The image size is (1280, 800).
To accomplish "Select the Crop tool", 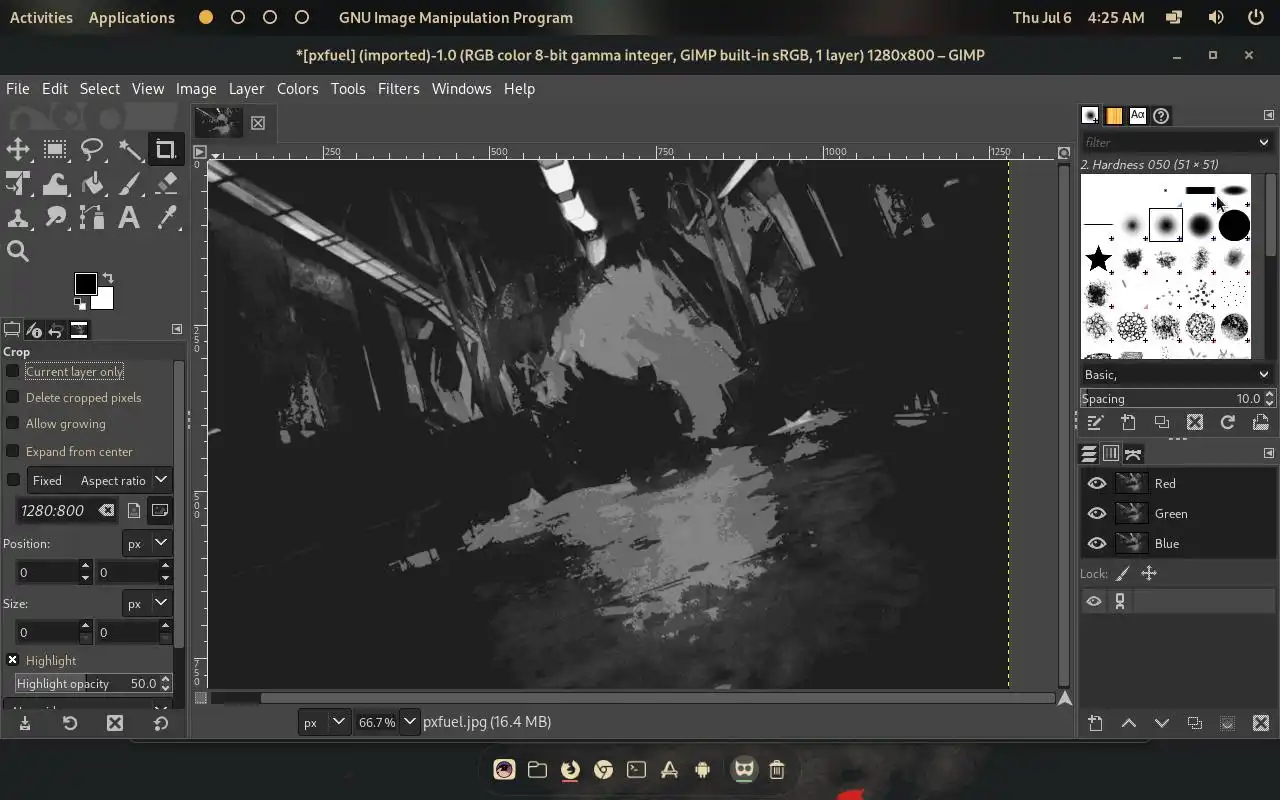I will tap(166, 150).
